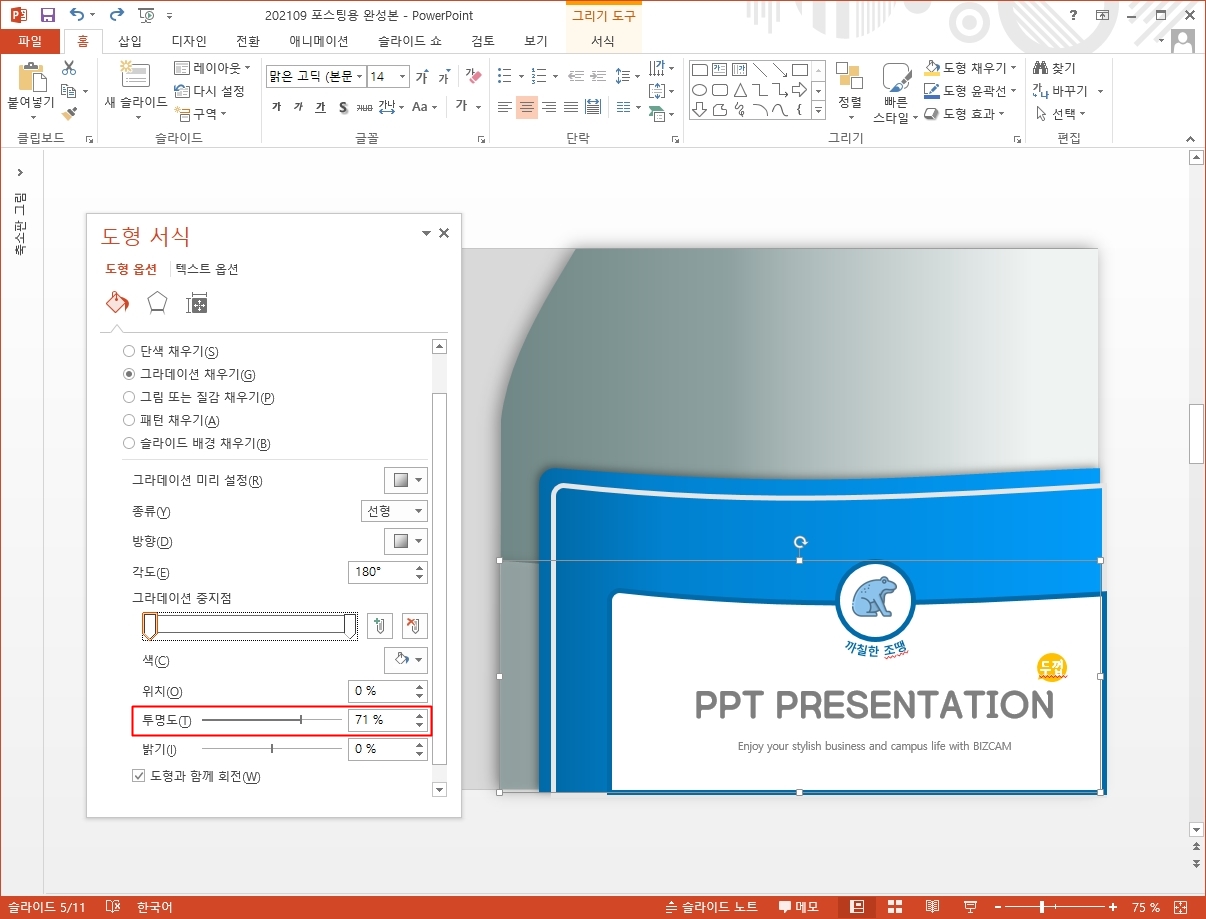
Task: Click Find (찾기) binoculars
Action: (x=1055, y=68)
